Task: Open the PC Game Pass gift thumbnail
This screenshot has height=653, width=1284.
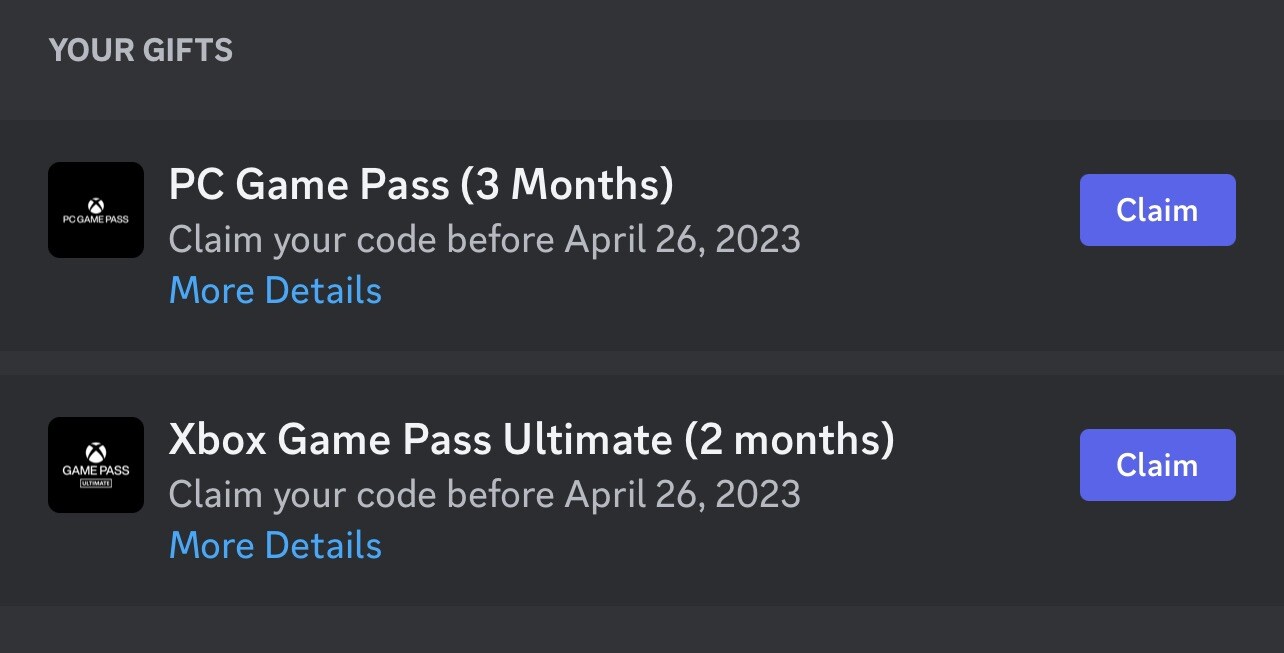Action: tap(96, 210)
